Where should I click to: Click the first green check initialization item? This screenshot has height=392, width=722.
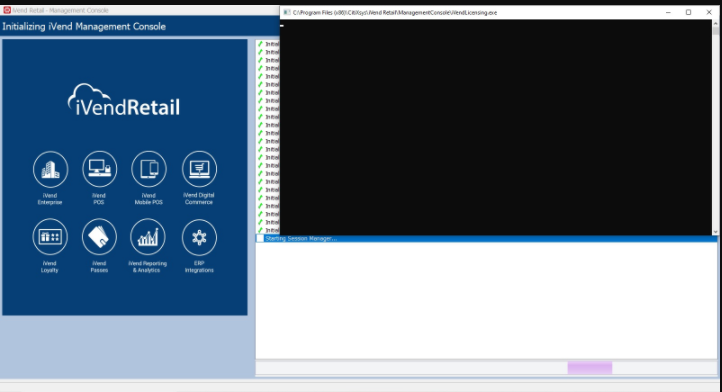pos(268,44)
